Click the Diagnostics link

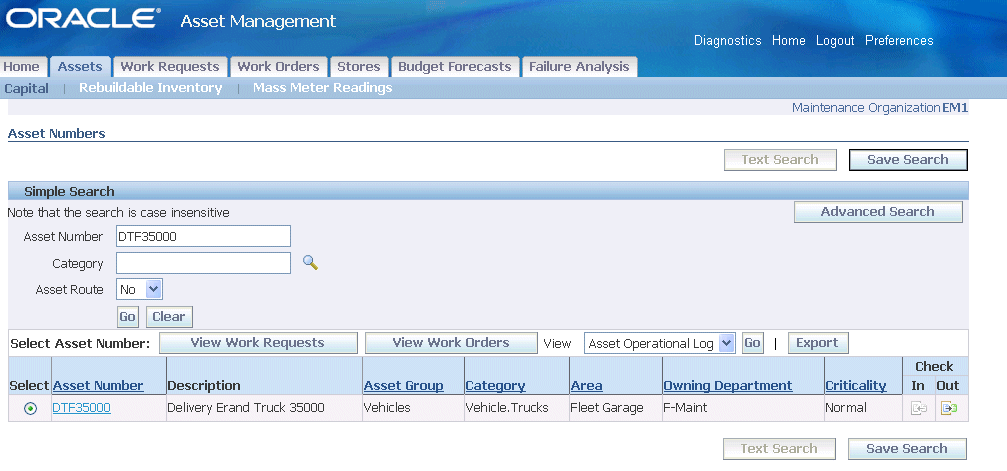pos(728,40)
